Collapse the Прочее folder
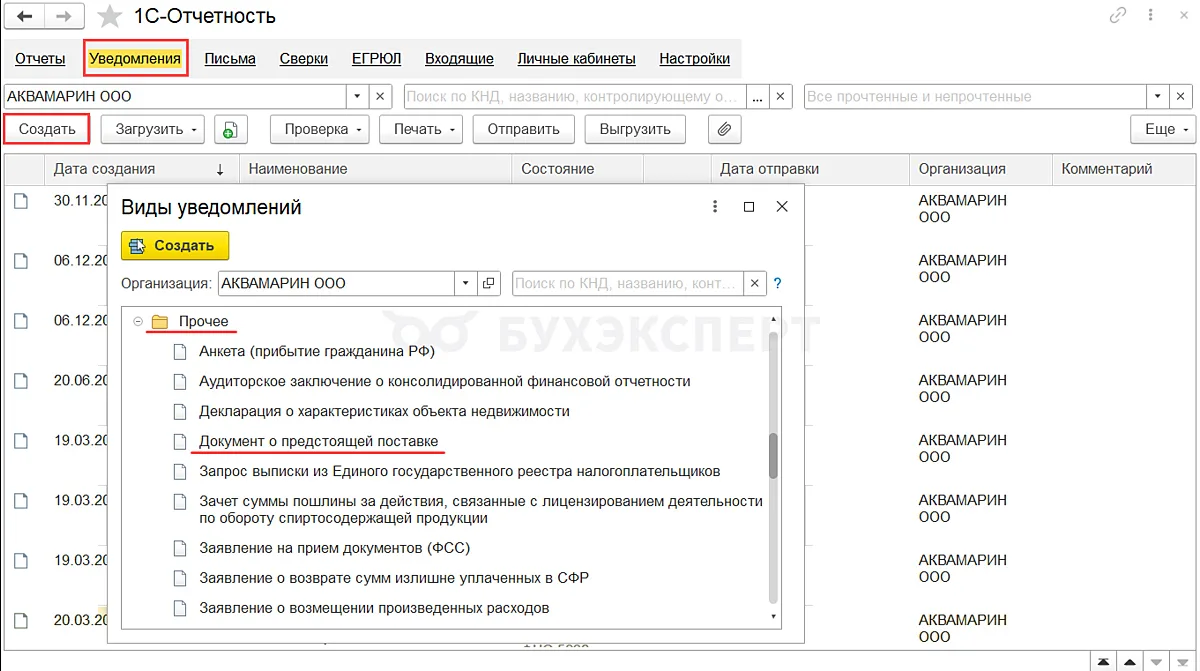Viewport: 1200px width, 671px height. (138, 321)
